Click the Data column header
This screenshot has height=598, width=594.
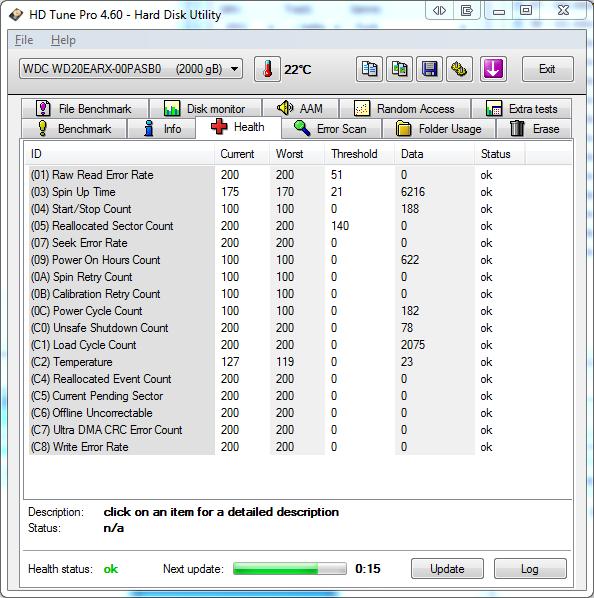tap(435, 154)
